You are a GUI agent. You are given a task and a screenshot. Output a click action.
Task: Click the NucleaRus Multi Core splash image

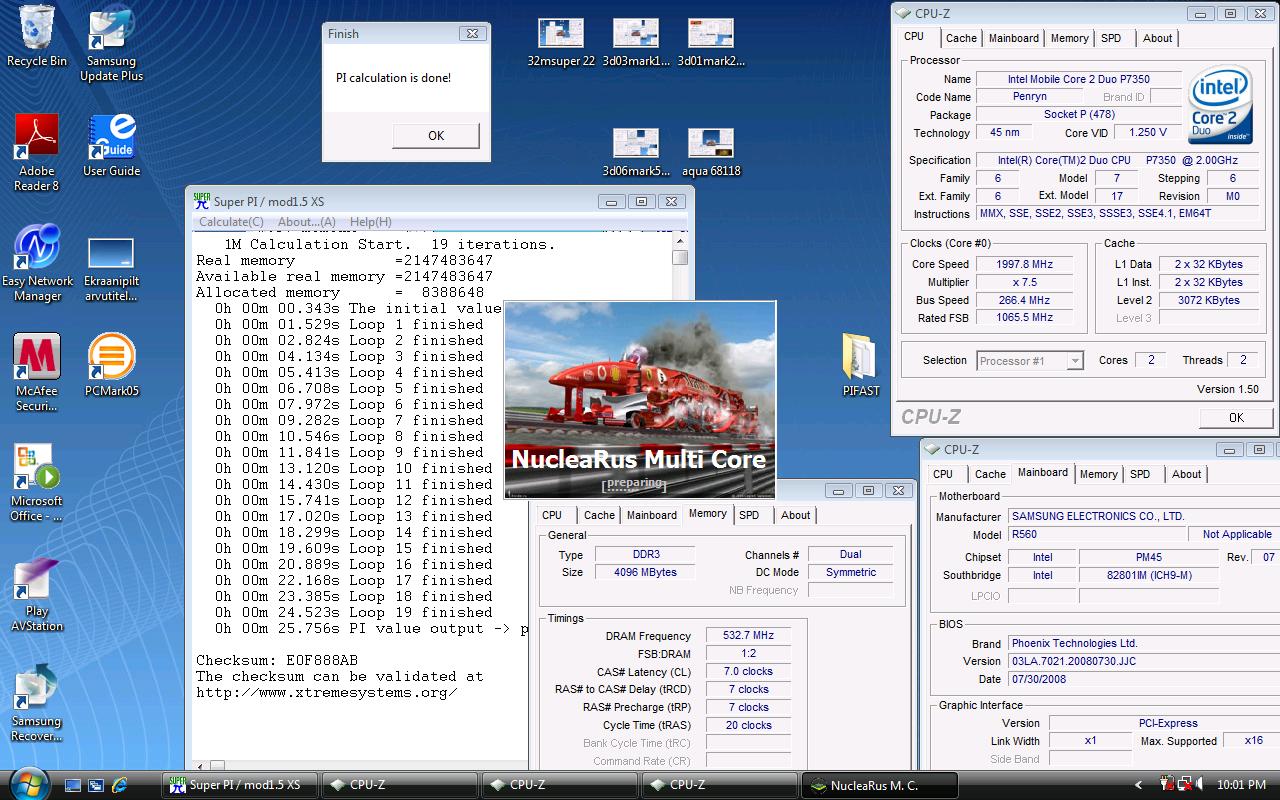click(x=640, y=400)
